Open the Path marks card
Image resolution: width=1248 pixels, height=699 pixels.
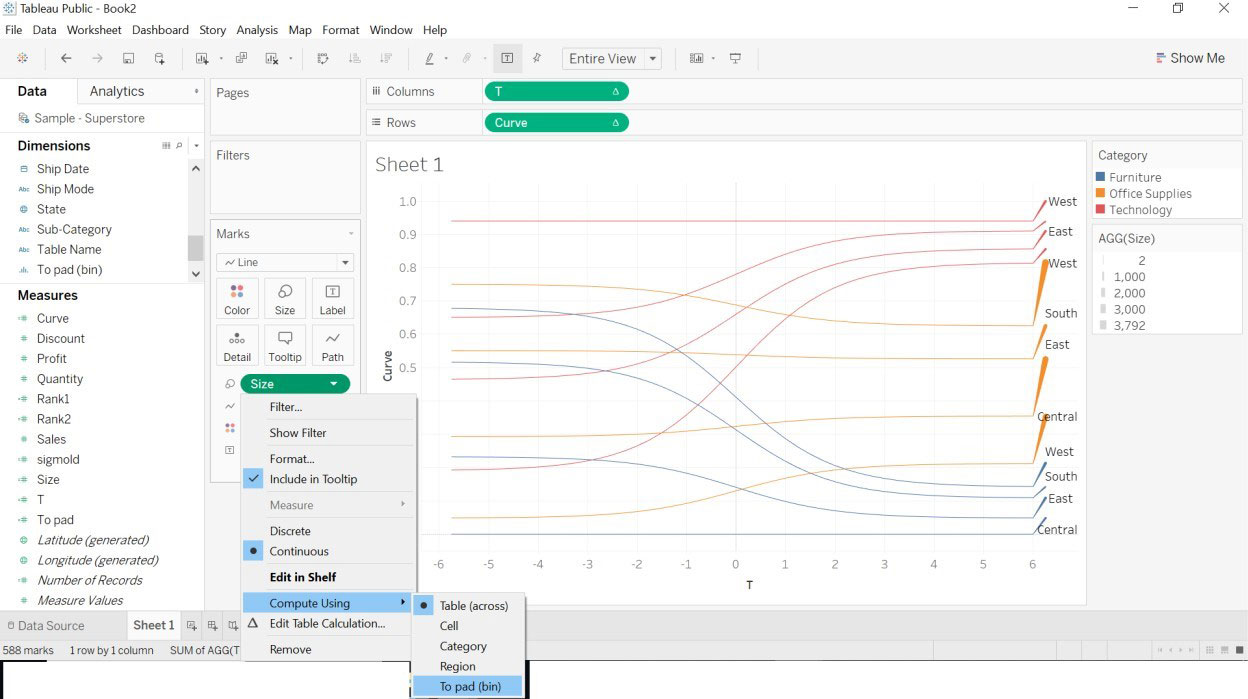click(333, 345)
